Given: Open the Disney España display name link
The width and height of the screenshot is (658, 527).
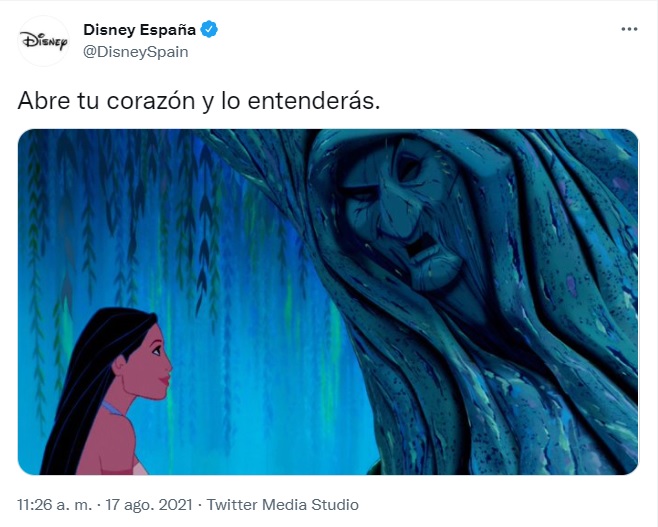Looking at the screenshot, I should coord(139,30).
